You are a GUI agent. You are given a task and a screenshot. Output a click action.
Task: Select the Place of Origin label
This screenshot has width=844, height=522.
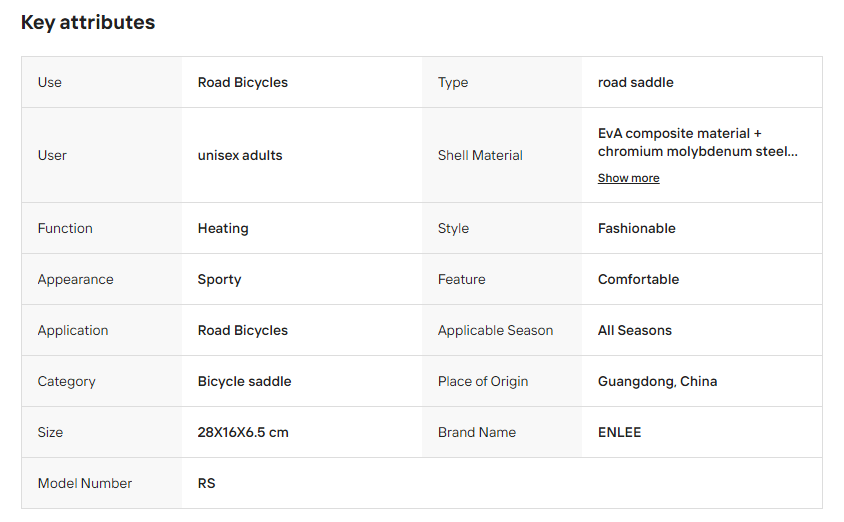click(x=483, y=382)
